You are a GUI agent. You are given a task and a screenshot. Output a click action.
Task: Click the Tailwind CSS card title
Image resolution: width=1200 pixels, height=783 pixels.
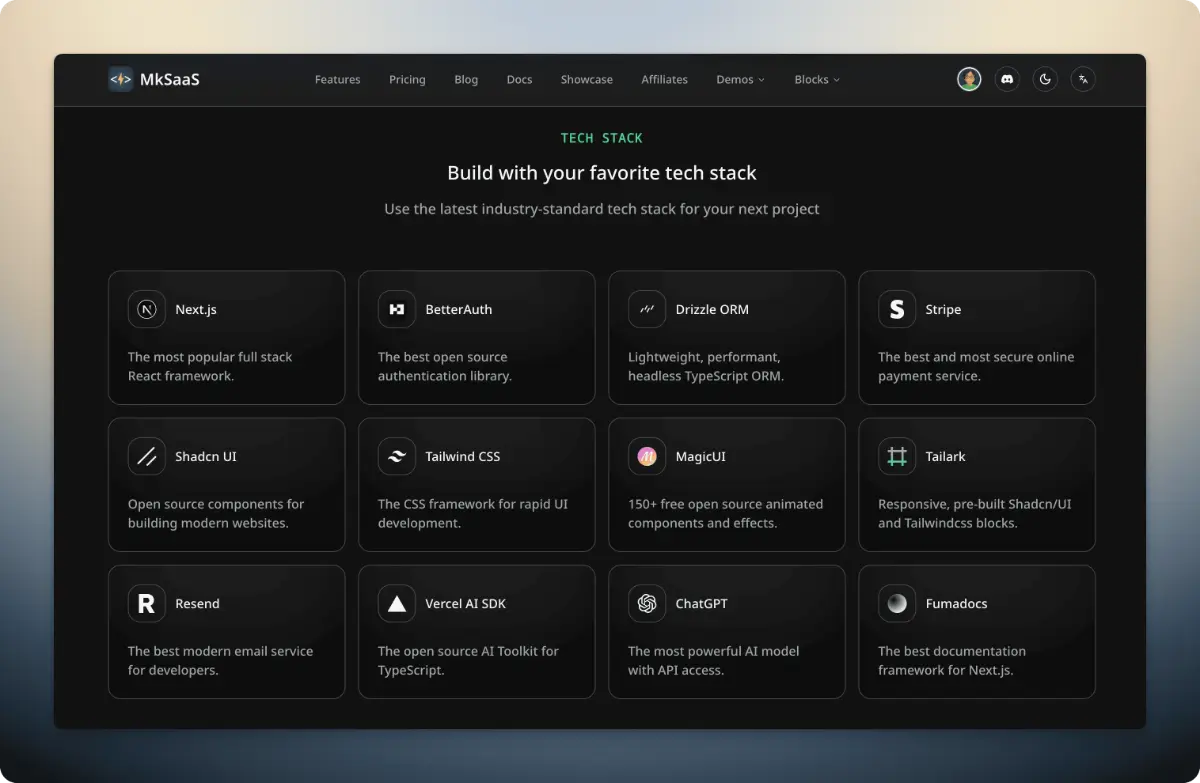(463, 456)
